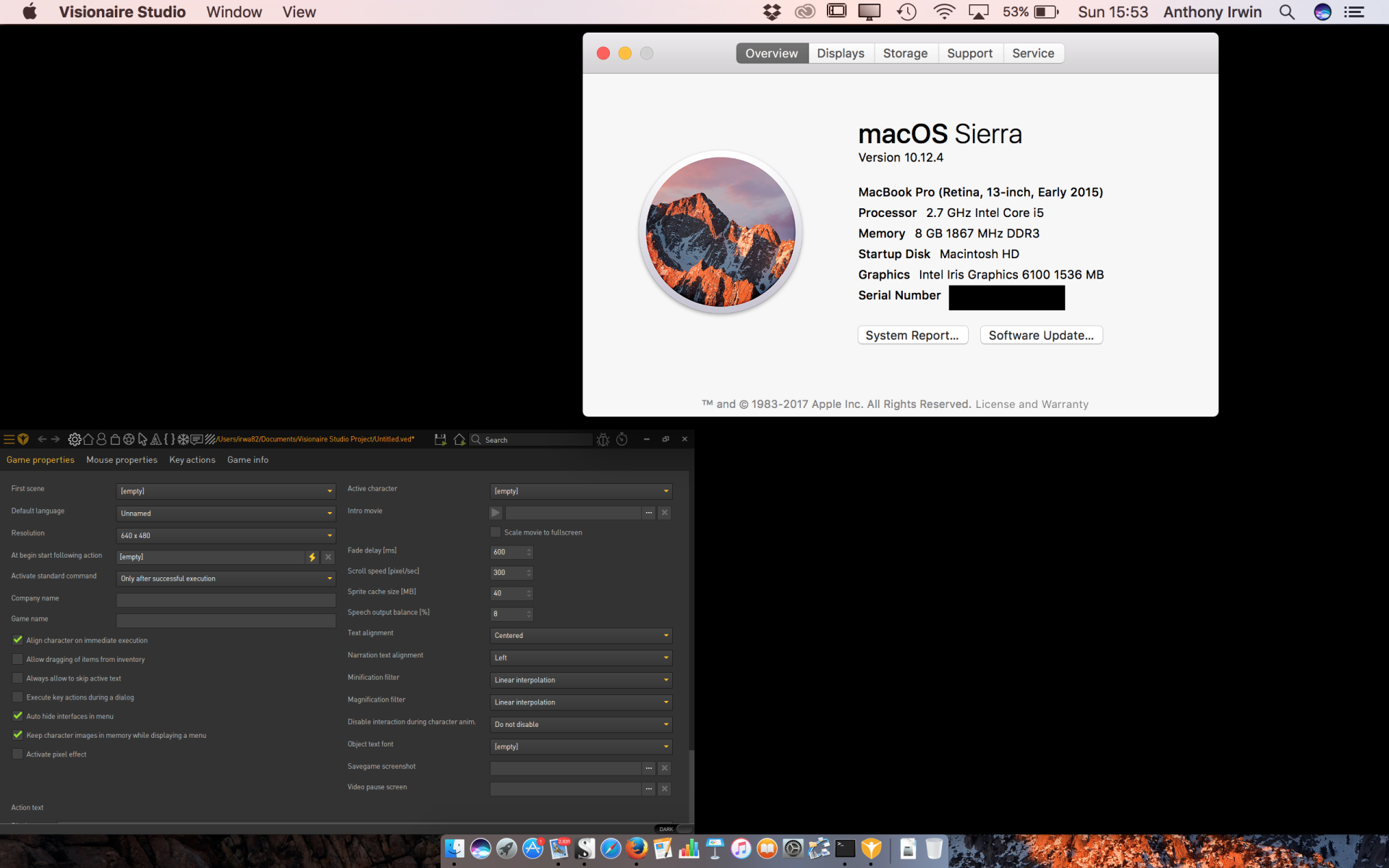Enable Always allow to skip active text
This screenshot has width=1389, height=868.
click(17, 678)
